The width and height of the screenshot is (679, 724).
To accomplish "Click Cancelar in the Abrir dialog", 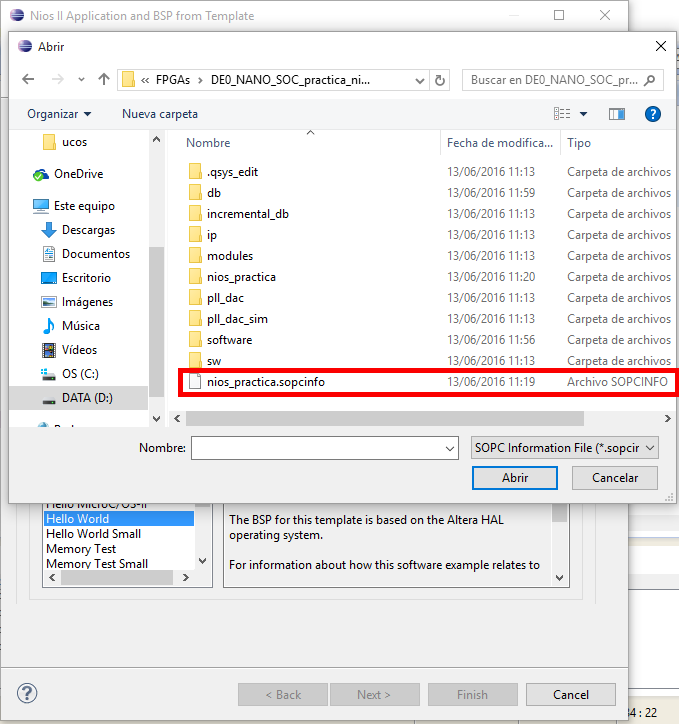I will (615, 478).
